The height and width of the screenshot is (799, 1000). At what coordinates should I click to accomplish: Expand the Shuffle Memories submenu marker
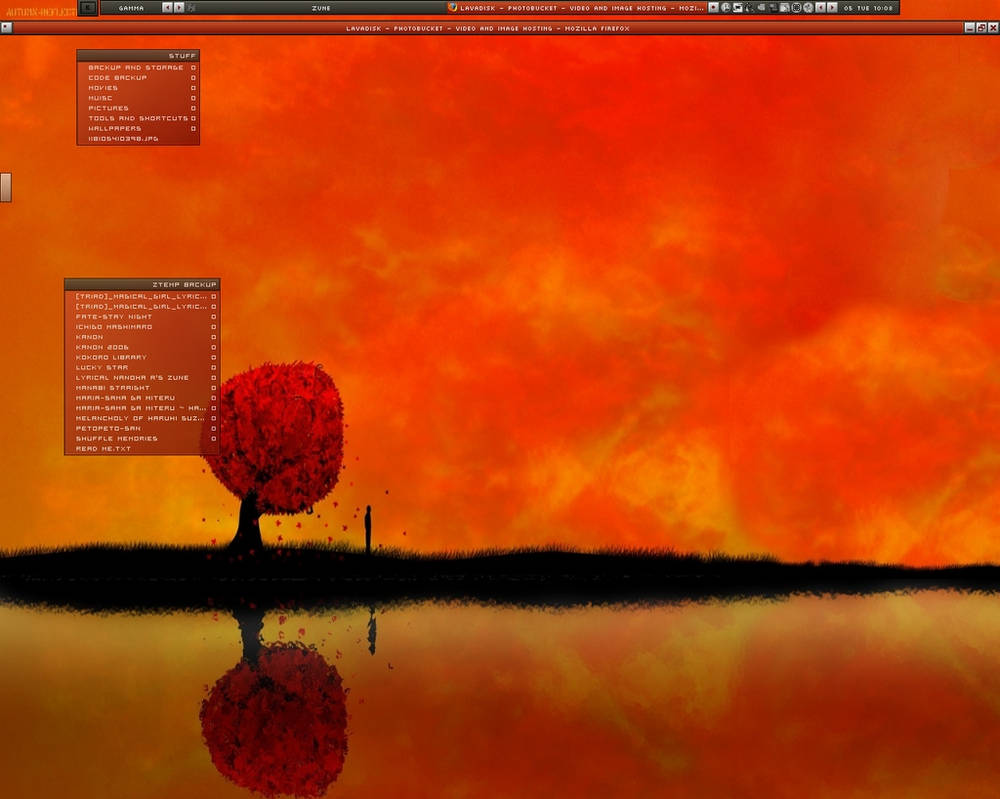point(214,439)
